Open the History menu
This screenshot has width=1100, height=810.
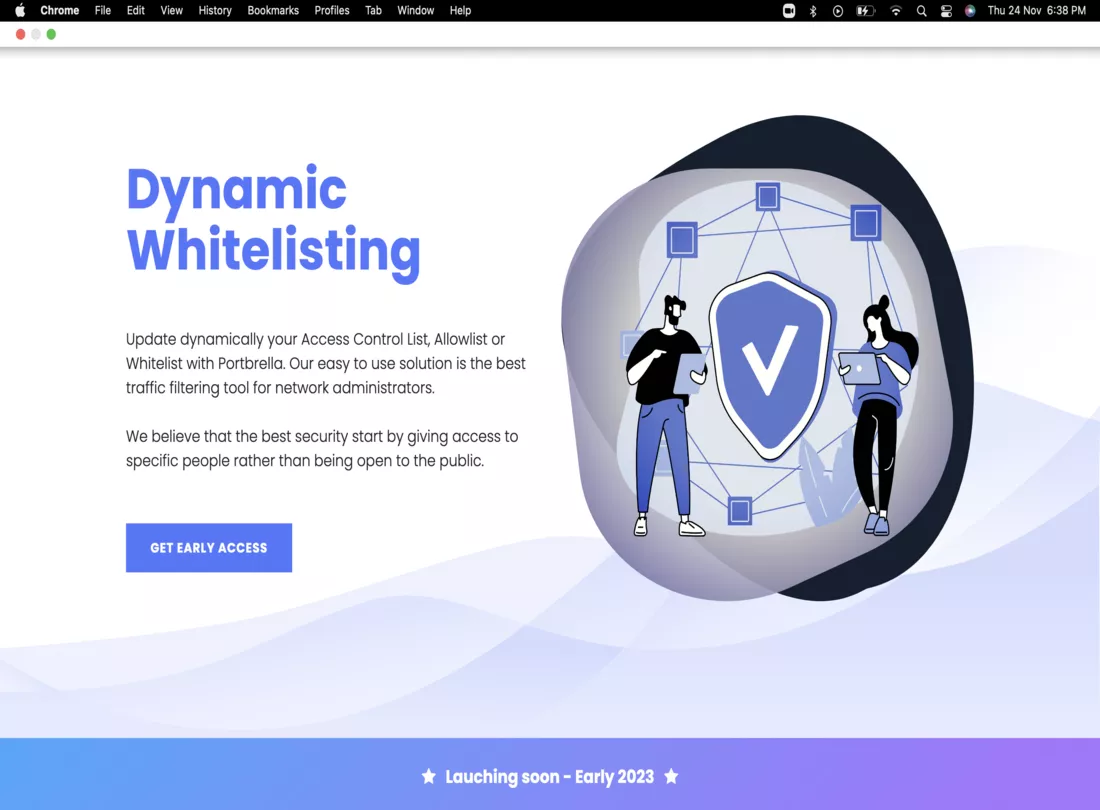coord(215,11)
